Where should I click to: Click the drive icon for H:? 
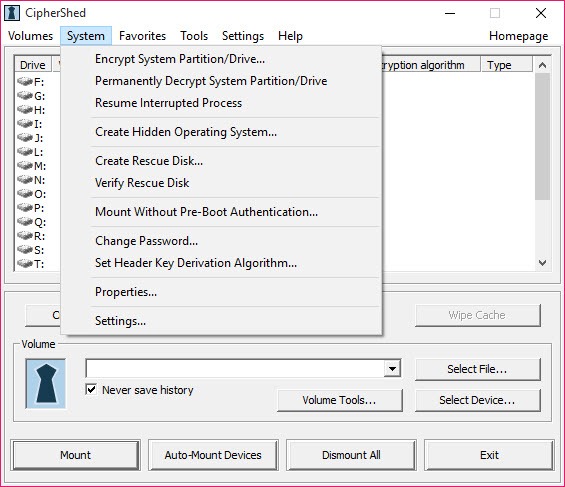coord(25,109)
